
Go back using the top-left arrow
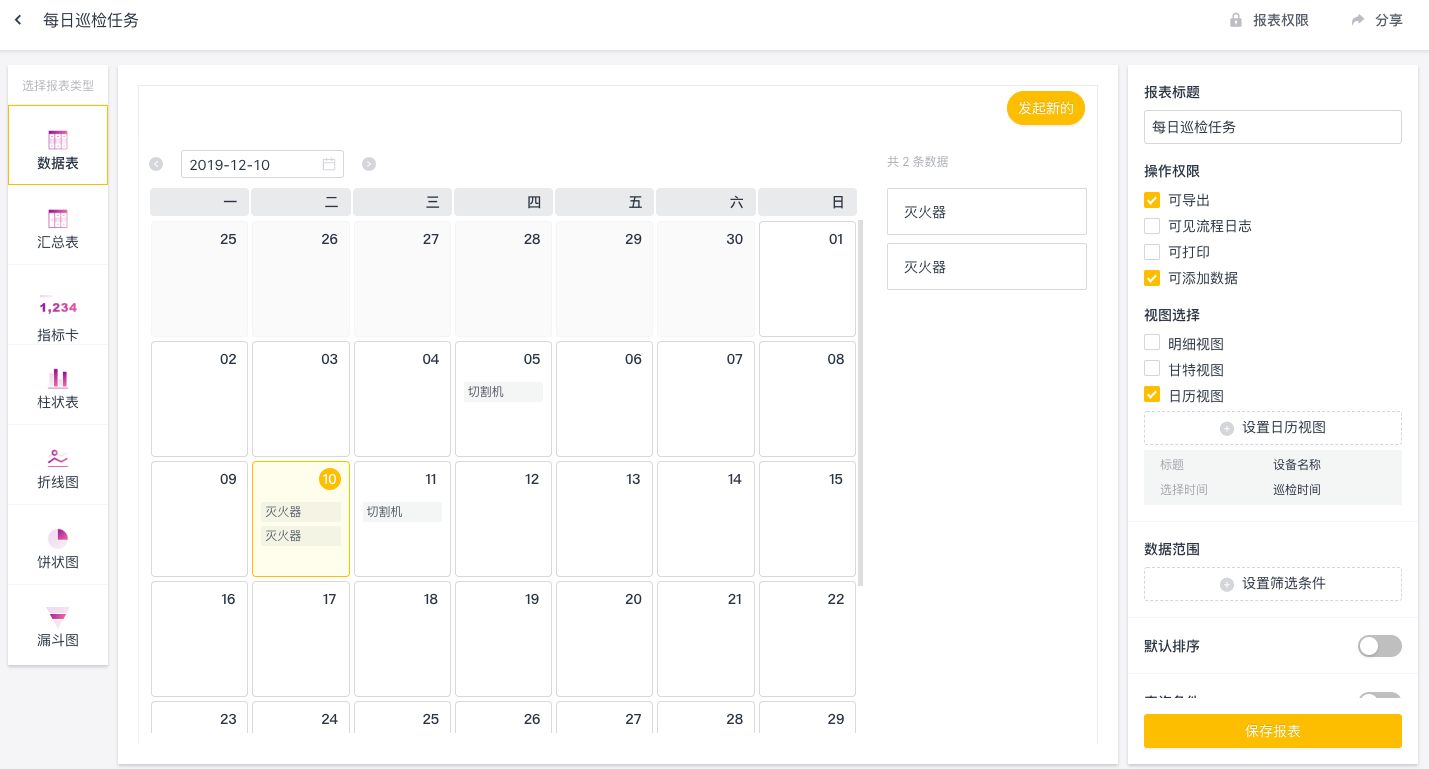(18, 20)
